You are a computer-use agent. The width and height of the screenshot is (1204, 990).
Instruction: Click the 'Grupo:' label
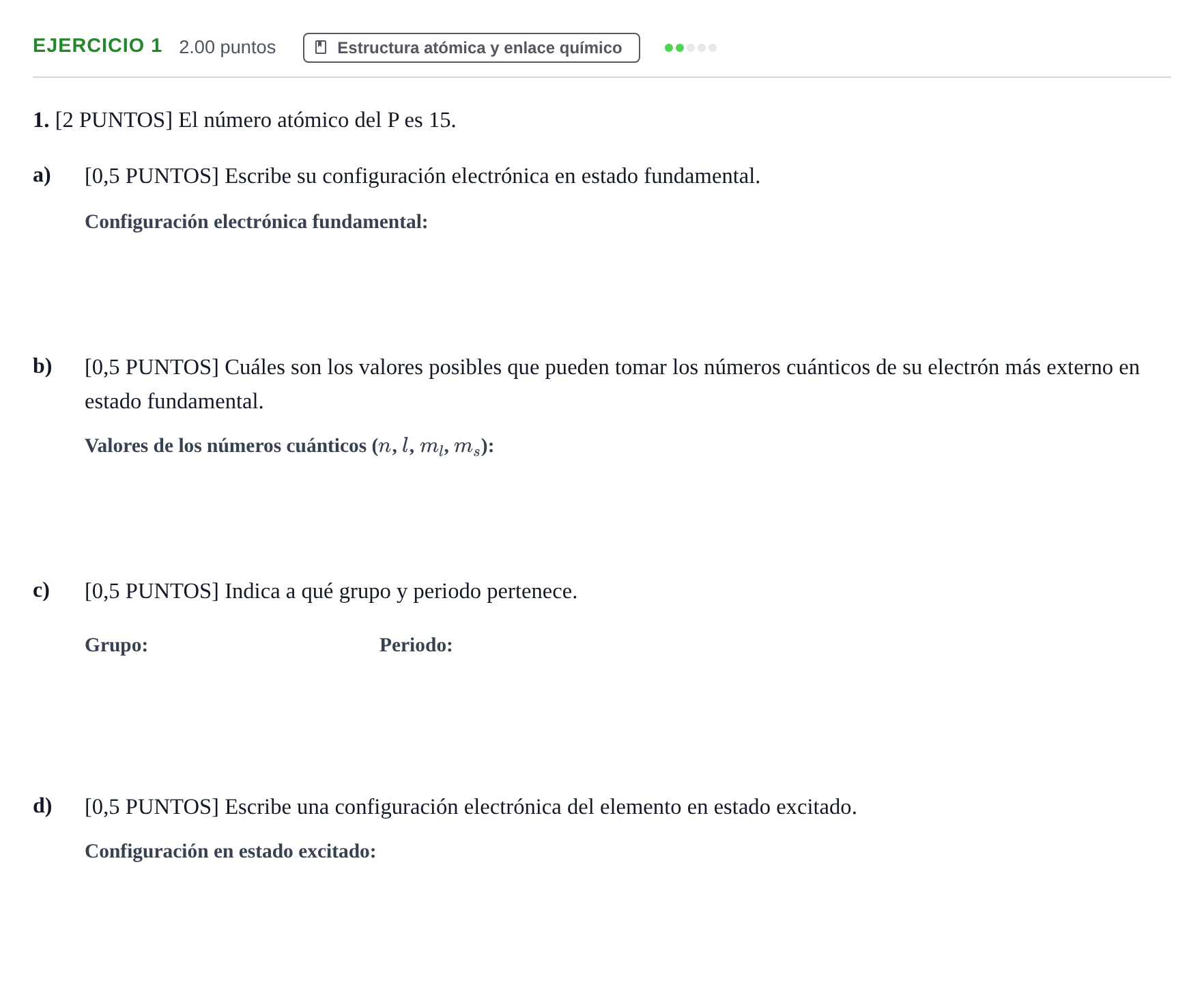pyautogui.click(x=116, y=645)
